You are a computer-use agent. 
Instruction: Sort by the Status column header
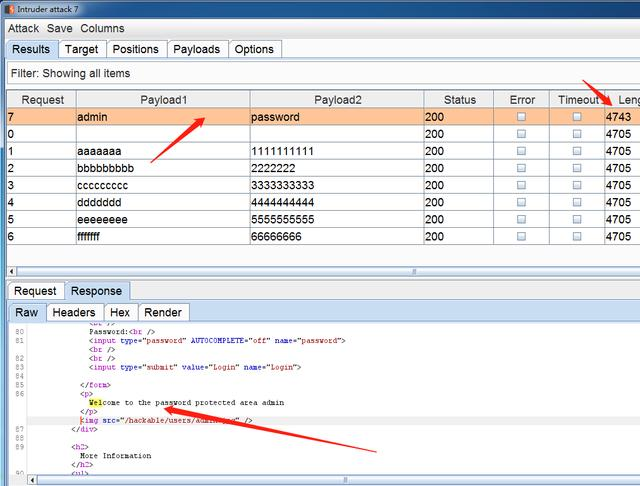click(460, 100)
